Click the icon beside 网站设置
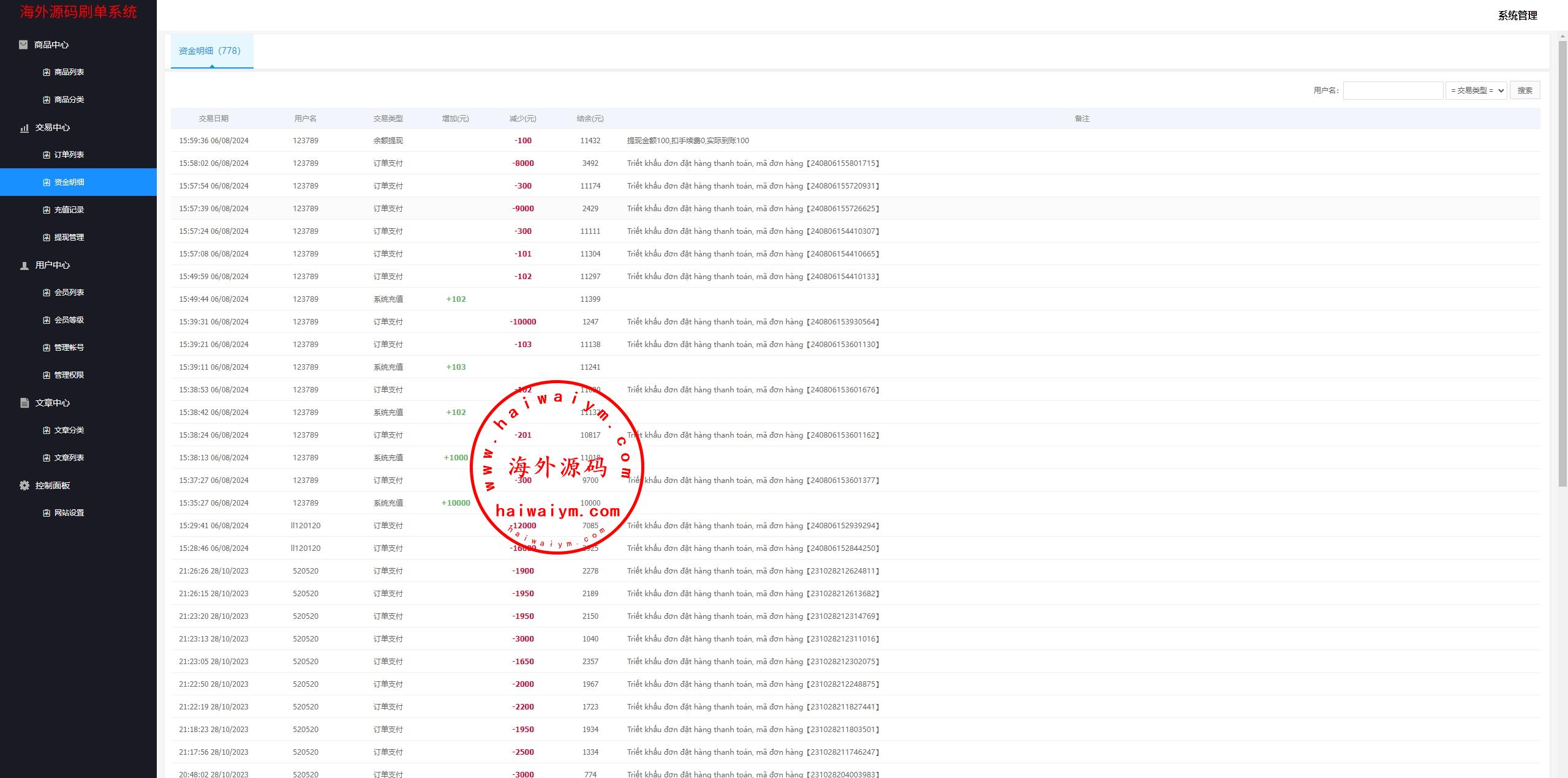The height and width of the screenshot is (778, 1568). (47, 513)
